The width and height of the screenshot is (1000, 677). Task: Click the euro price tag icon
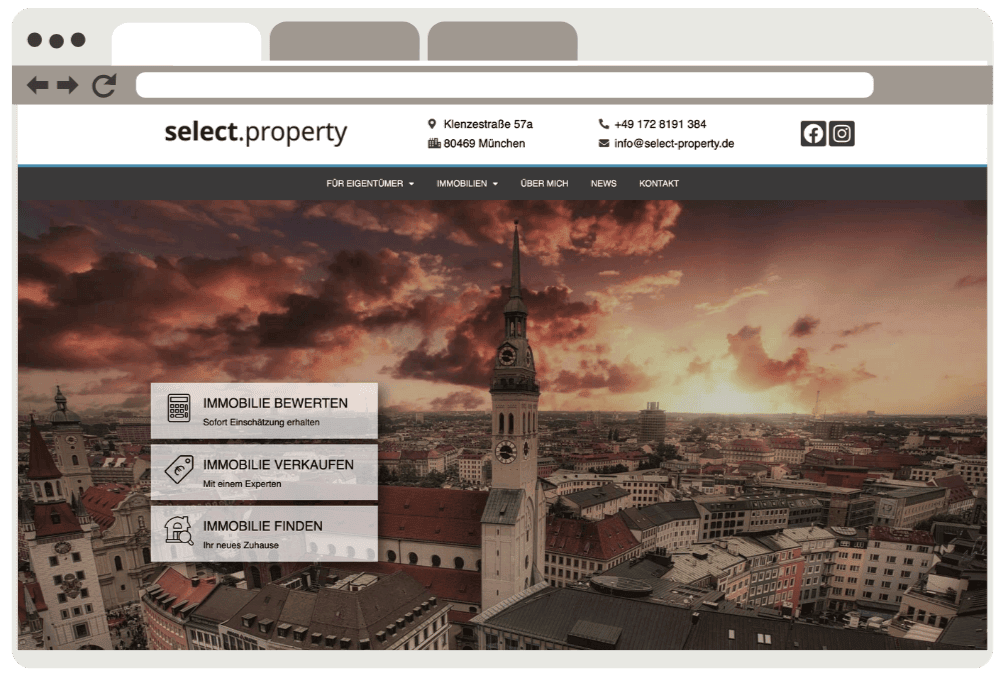click(179, 470)
